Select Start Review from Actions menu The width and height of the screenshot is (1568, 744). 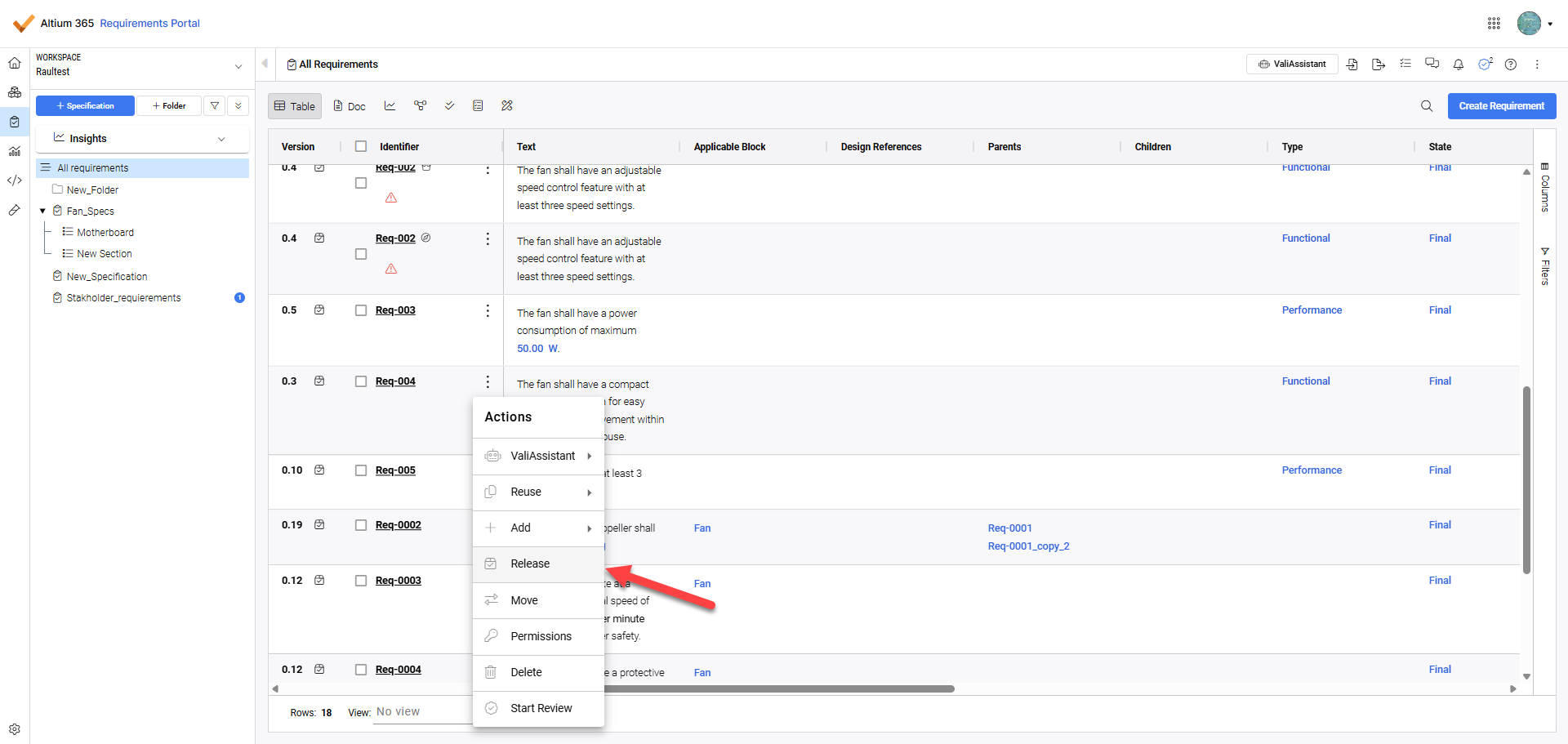pyautogui.click(x=541, y=708)
